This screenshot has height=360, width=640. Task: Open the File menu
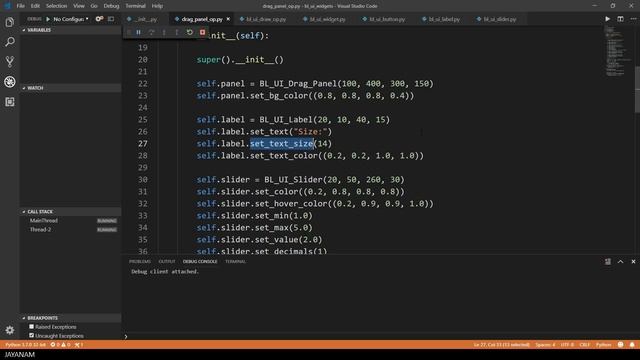20,6
